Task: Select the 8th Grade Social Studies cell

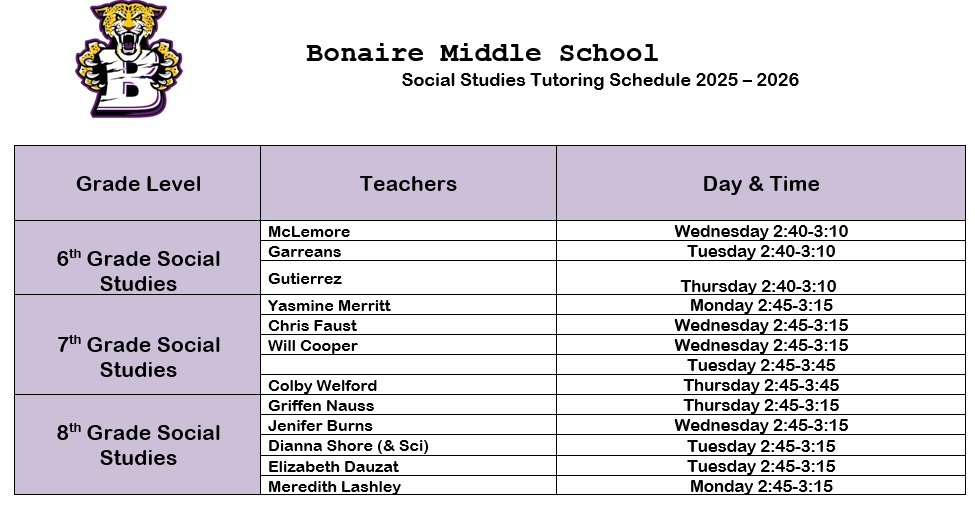Action: pos(138,445)
